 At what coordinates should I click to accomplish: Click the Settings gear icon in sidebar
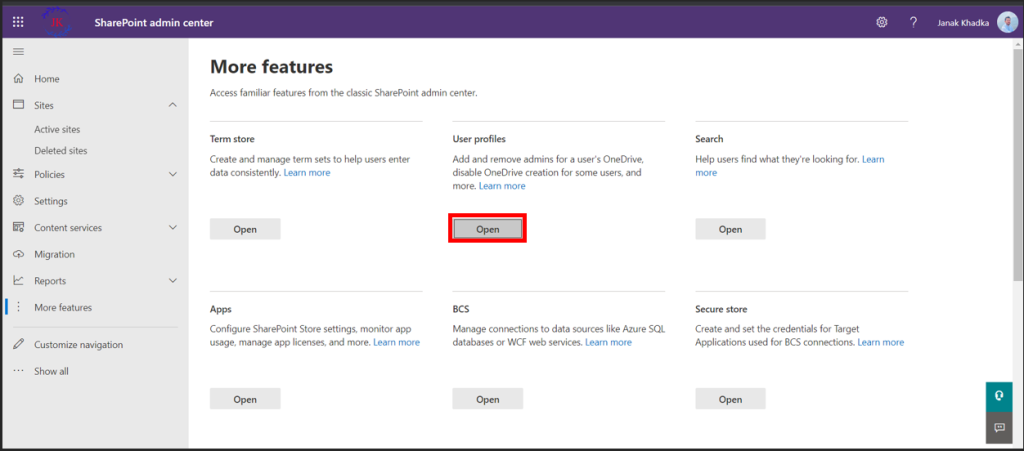[18, 201]
